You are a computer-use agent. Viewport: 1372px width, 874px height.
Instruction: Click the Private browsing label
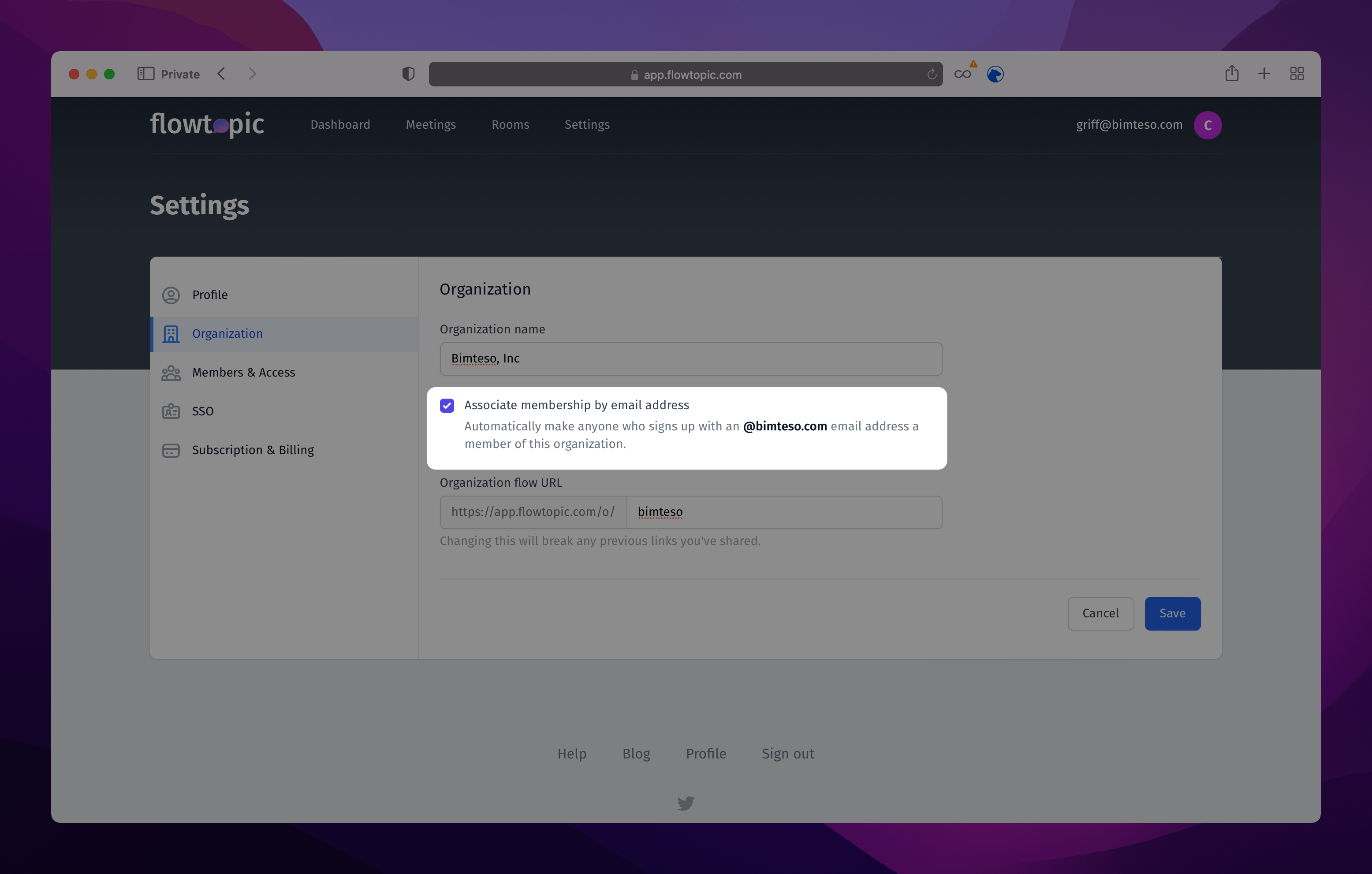pyautogui.click(x=180, y=74)
